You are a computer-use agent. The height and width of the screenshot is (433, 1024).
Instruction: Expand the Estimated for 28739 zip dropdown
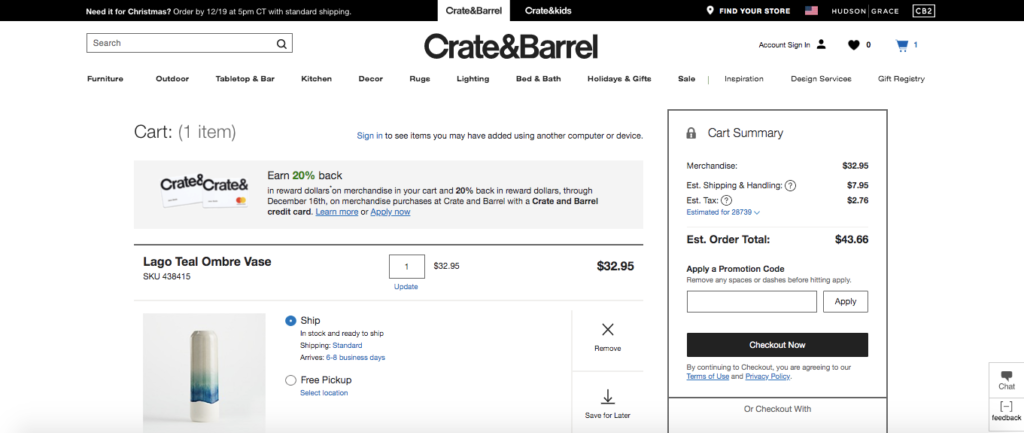723,212
